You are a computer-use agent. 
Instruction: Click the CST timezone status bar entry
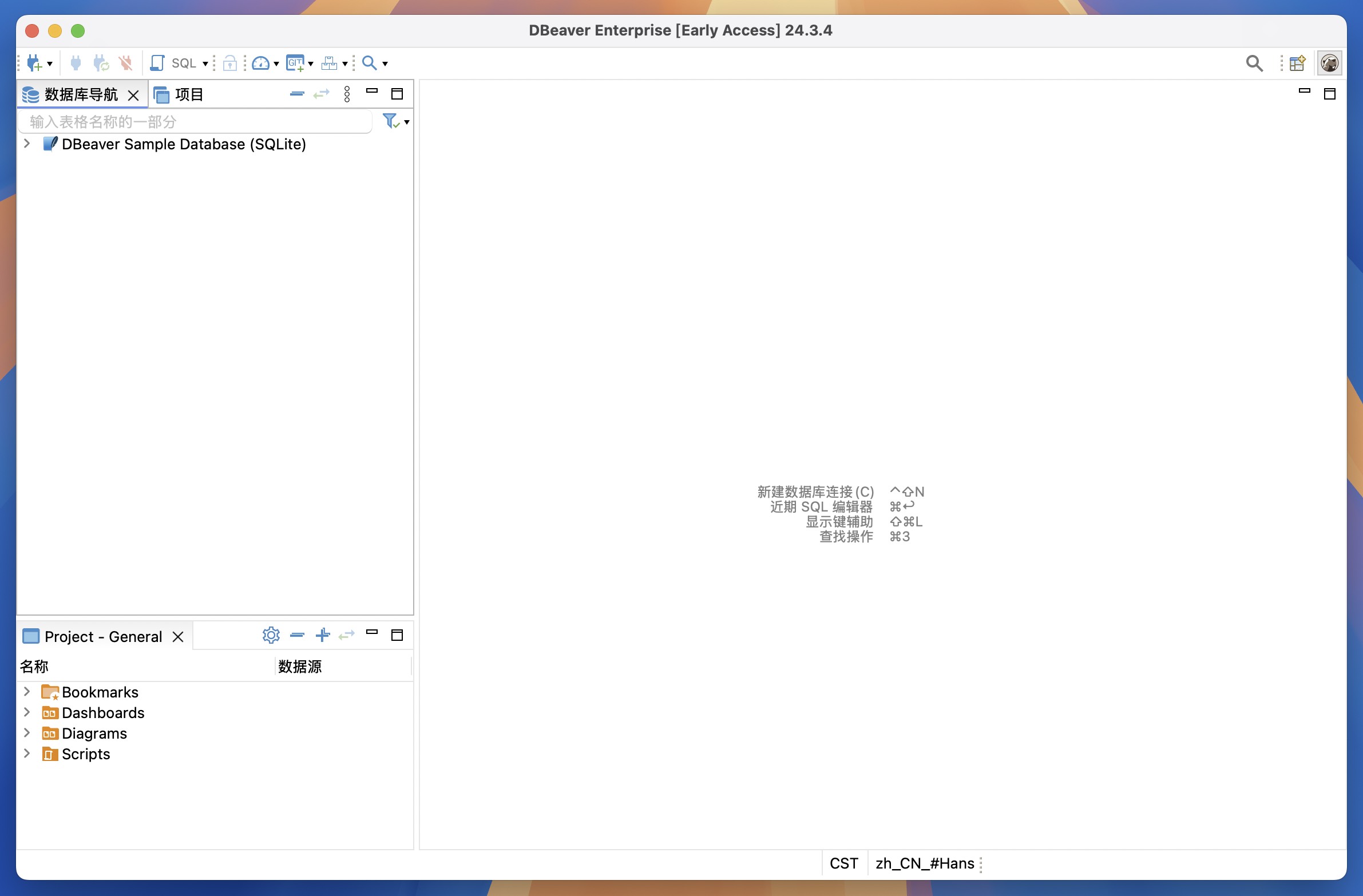point(843,863)
